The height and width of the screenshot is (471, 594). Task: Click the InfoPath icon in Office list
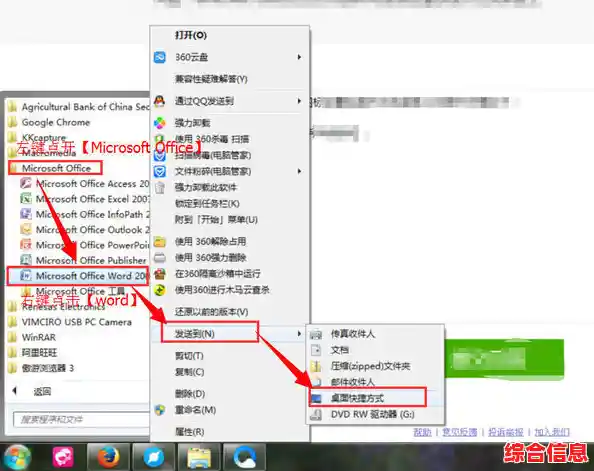(x=26, y=214)
